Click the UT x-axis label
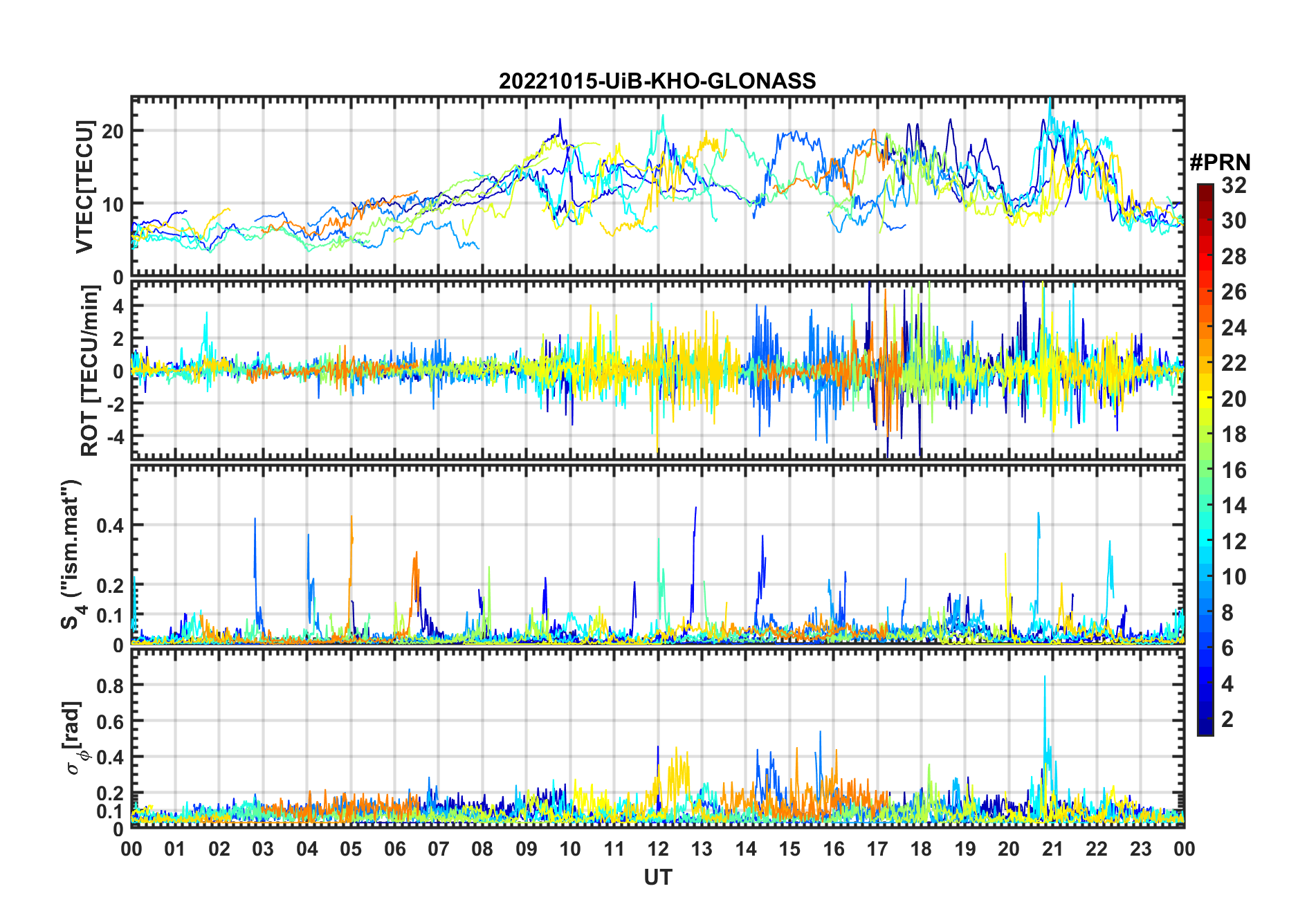This screenshot has width=1316, height=920. (657, 878)
